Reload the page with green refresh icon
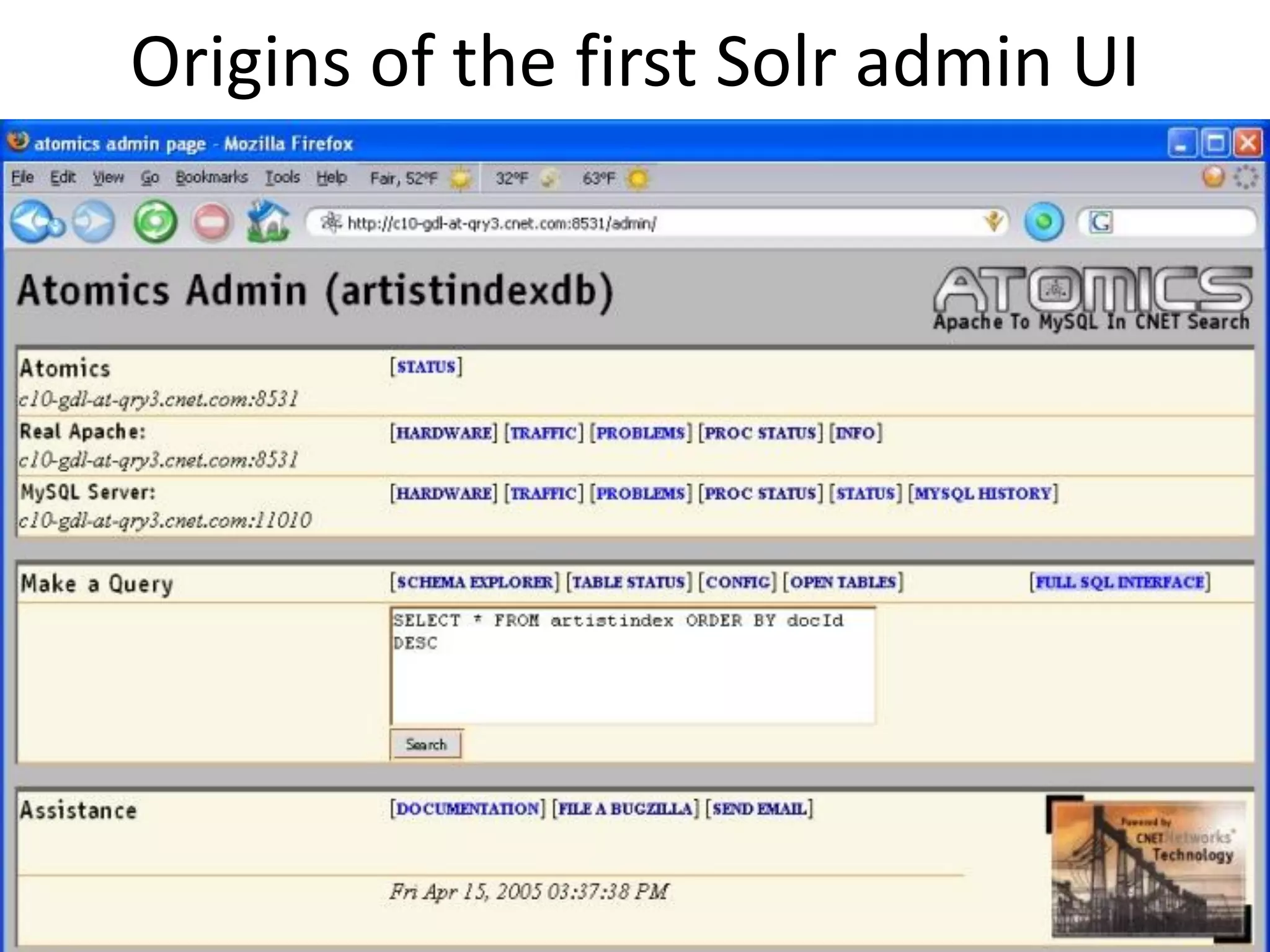Screen dimensions: 1270x952 [155, 222]
